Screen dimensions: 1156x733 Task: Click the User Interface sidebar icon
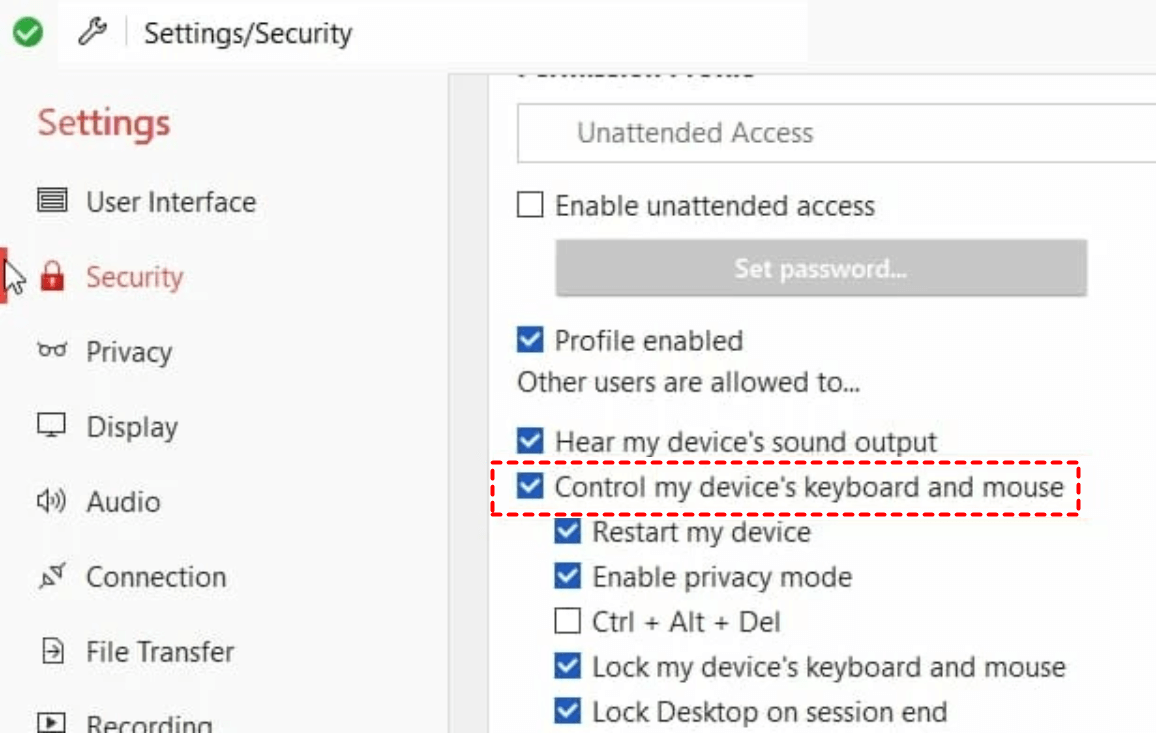point(52,201)
